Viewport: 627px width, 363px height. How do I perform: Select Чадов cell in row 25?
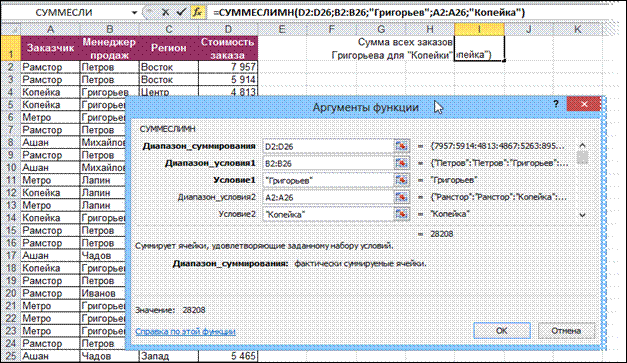(110, 356)
